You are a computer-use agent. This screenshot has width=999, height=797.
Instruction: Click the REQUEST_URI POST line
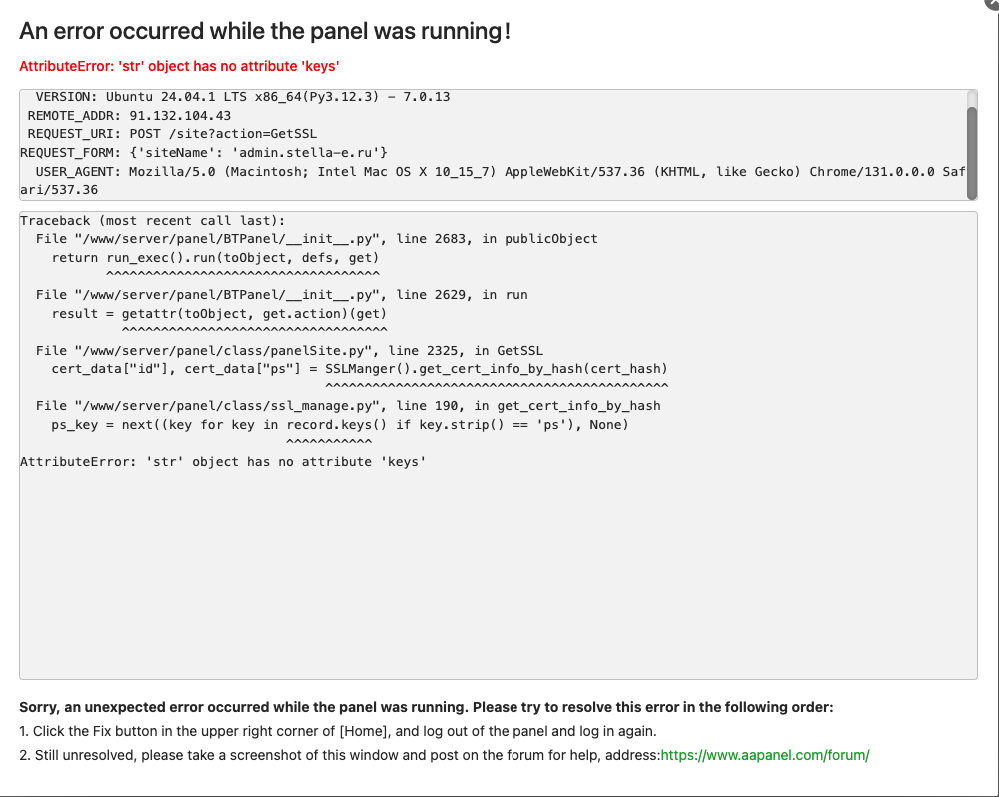[158, 134]
